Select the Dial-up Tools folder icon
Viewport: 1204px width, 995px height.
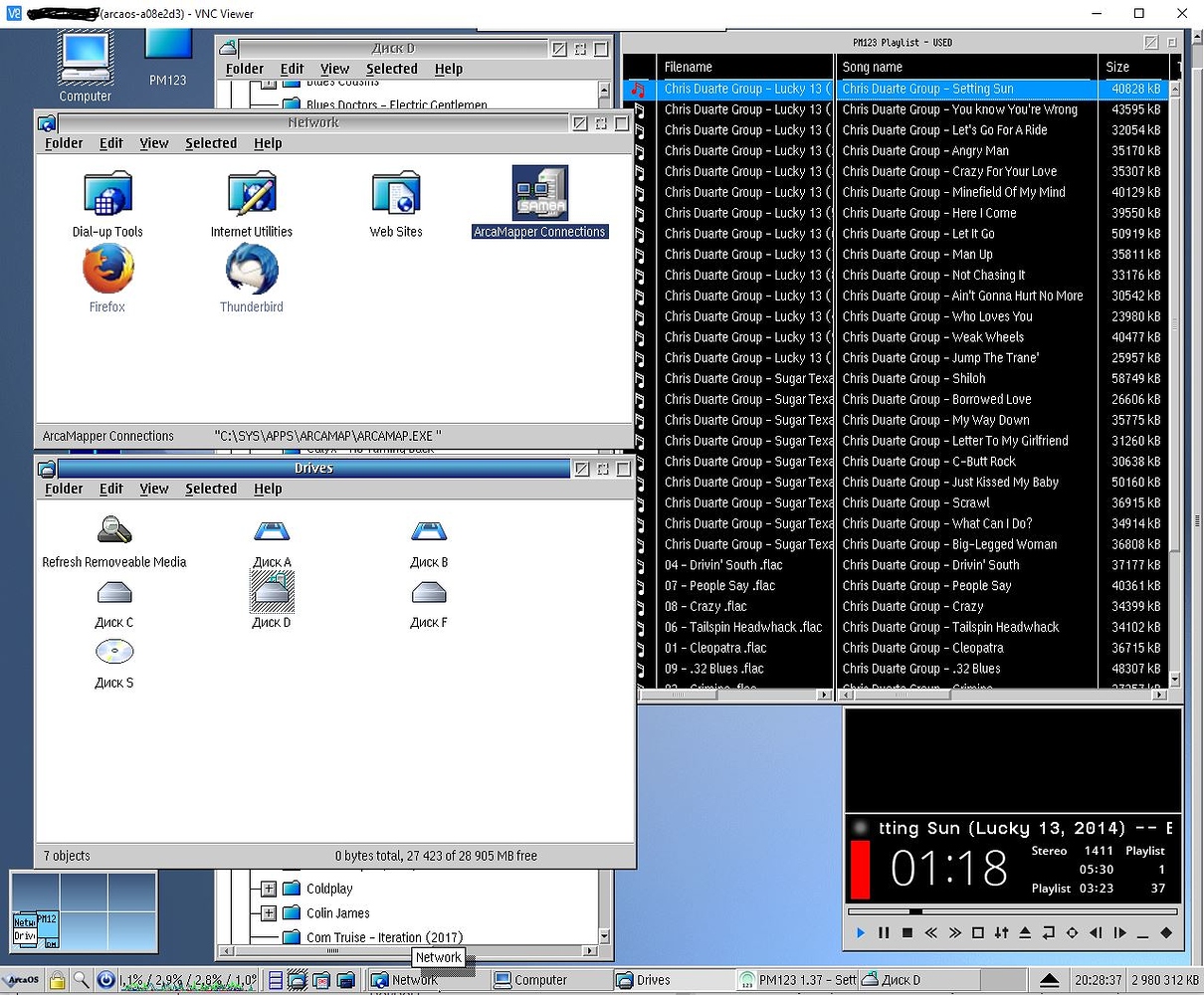tap(107, 193)
